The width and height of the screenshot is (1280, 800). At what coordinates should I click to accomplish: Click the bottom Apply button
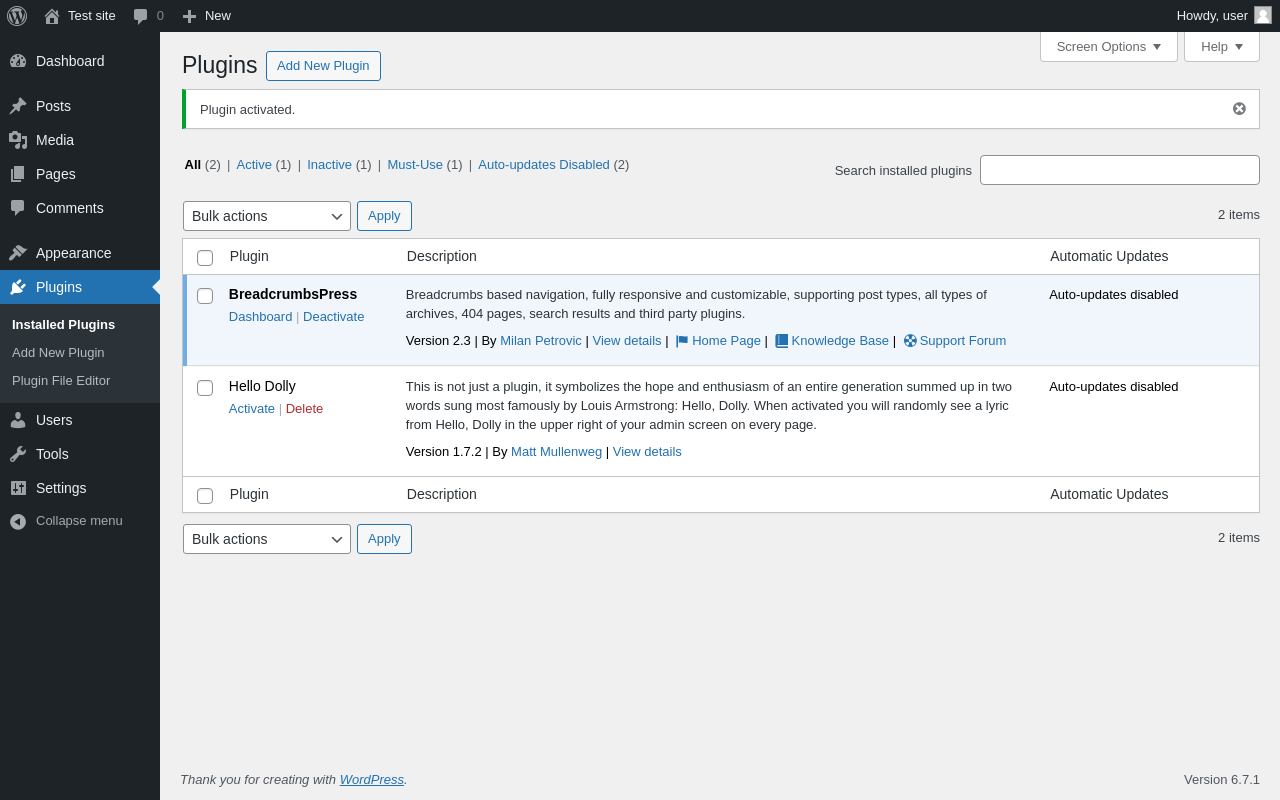(384, 539)
